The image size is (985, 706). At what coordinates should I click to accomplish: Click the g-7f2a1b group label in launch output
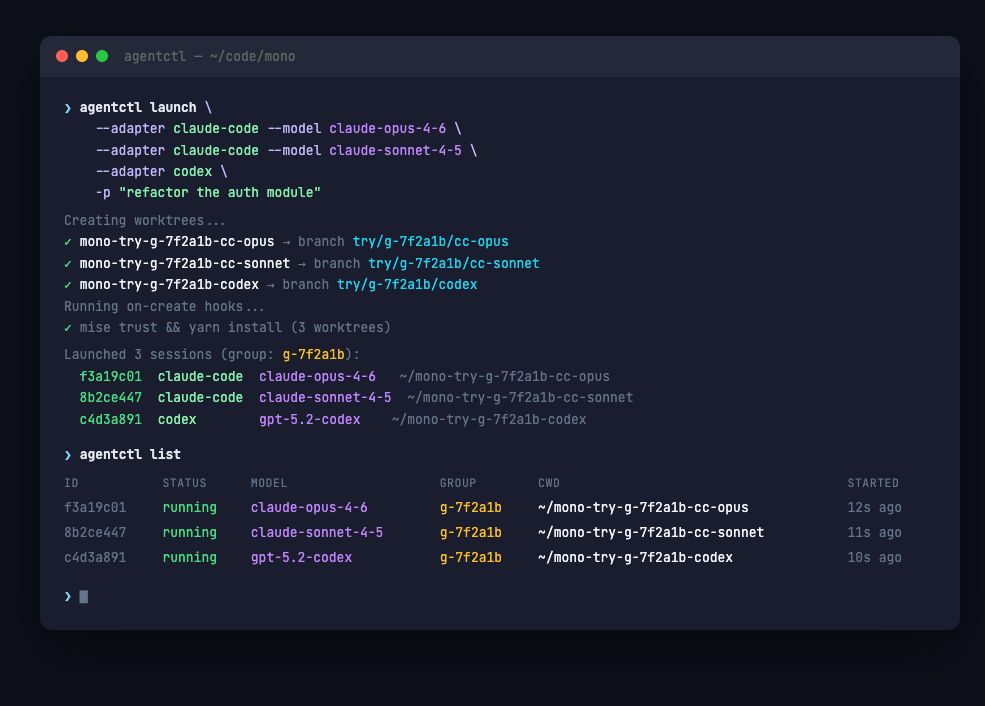(314, 355)
